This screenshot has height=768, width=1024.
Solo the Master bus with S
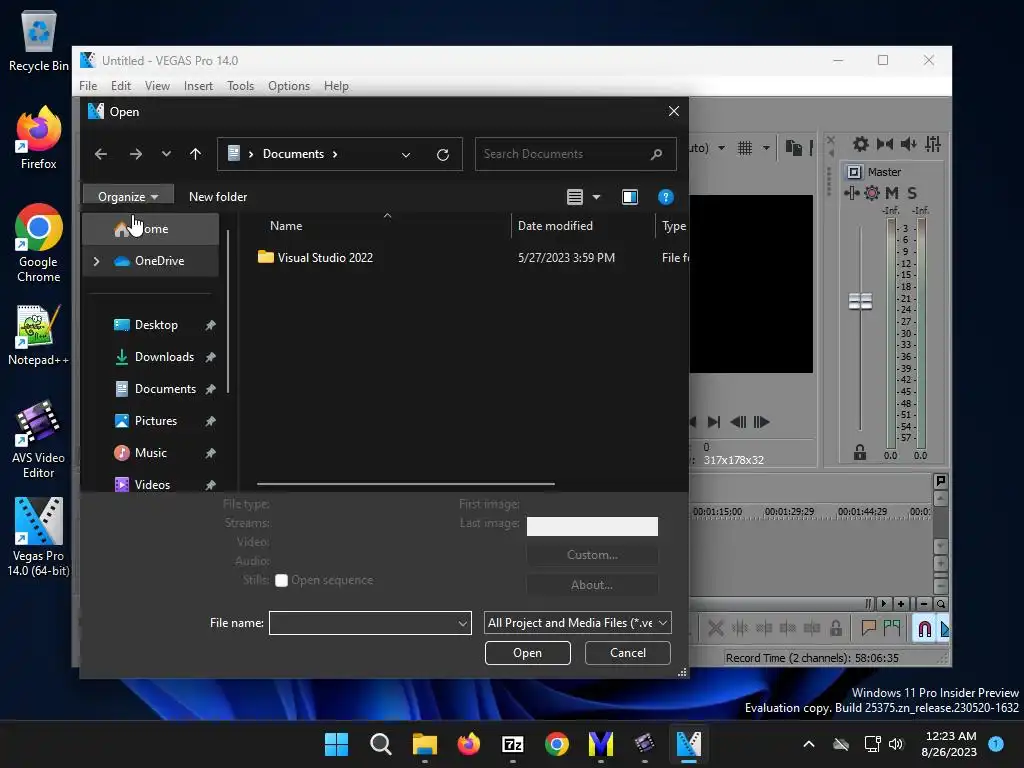[912, 193]
